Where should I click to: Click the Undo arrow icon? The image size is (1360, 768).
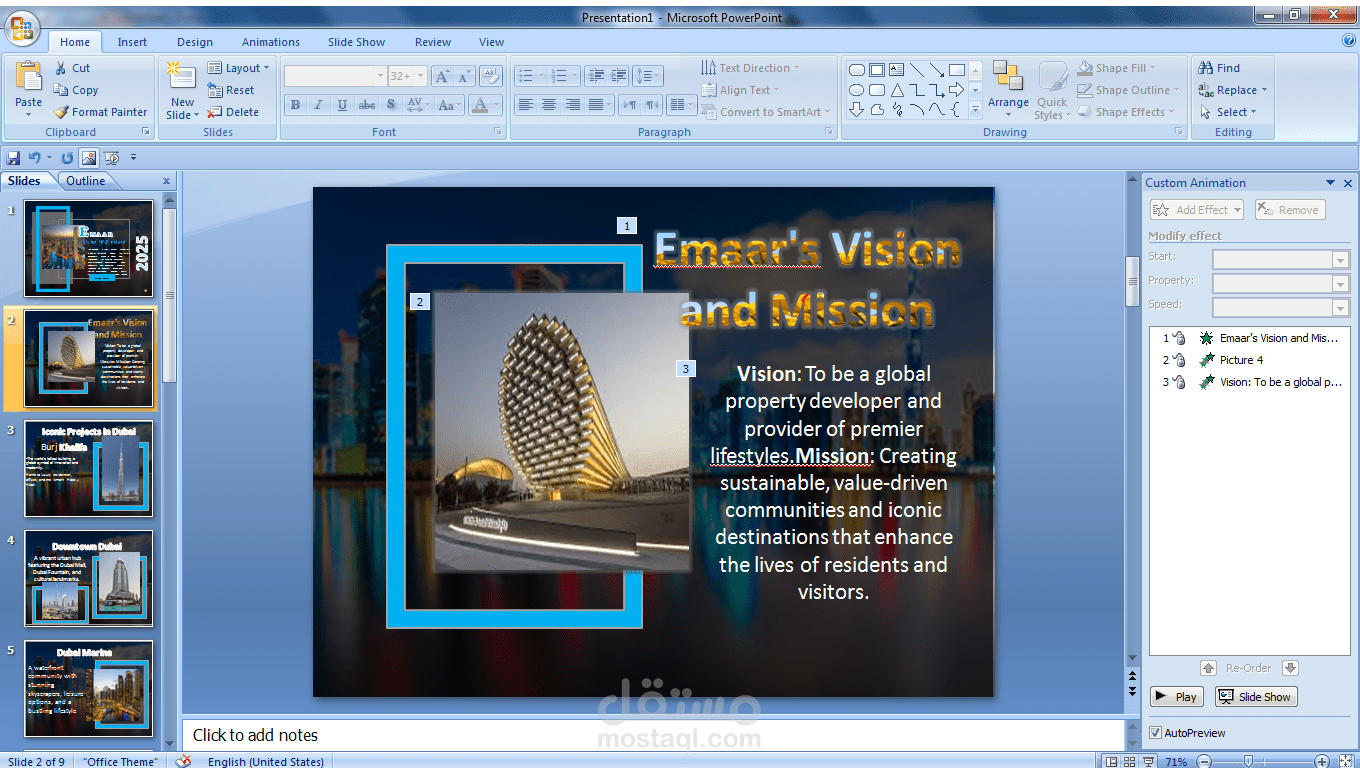(34, 158)
